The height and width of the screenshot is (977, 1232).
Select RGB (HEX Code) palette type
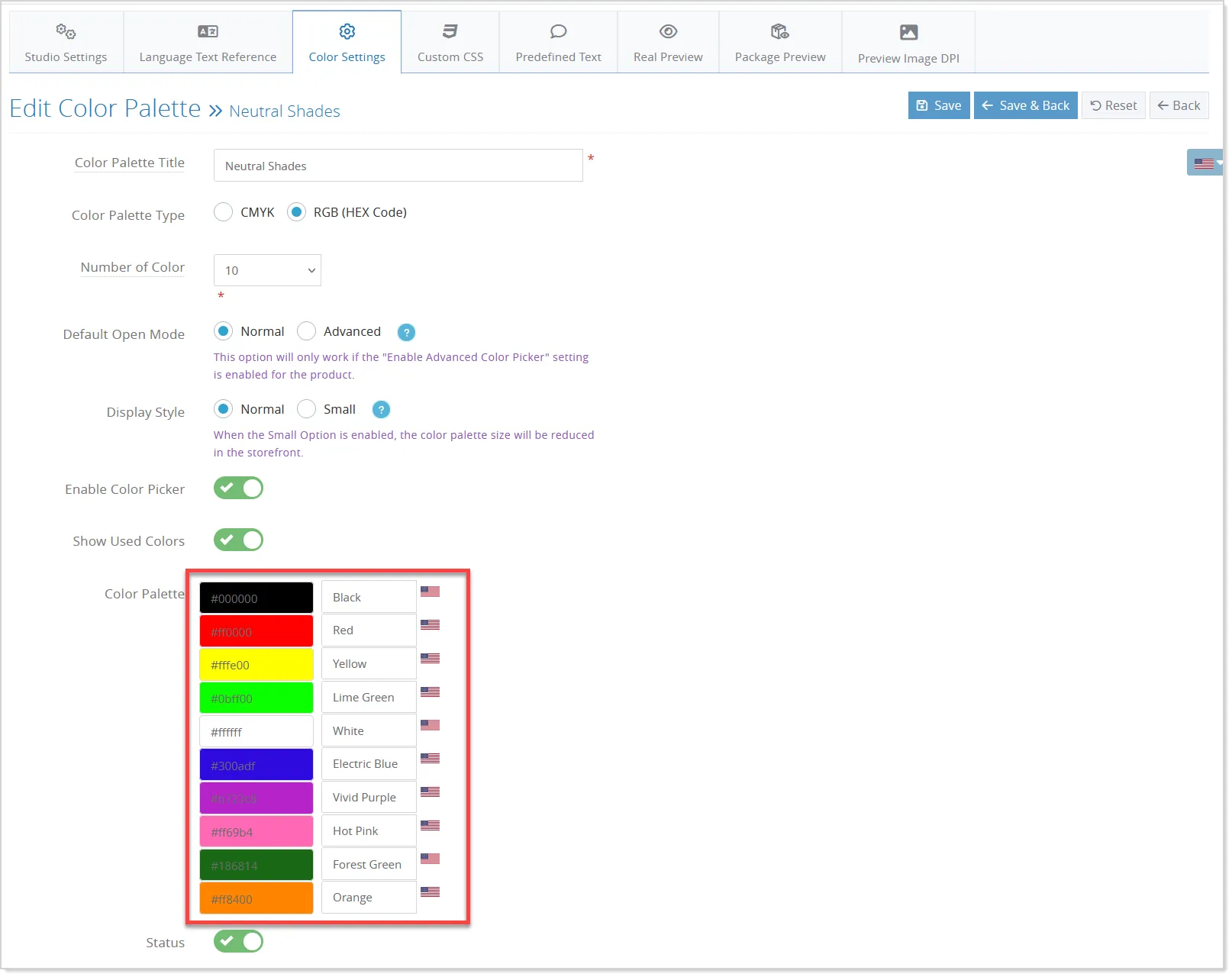pyautogui.click(x=296, y=212)
